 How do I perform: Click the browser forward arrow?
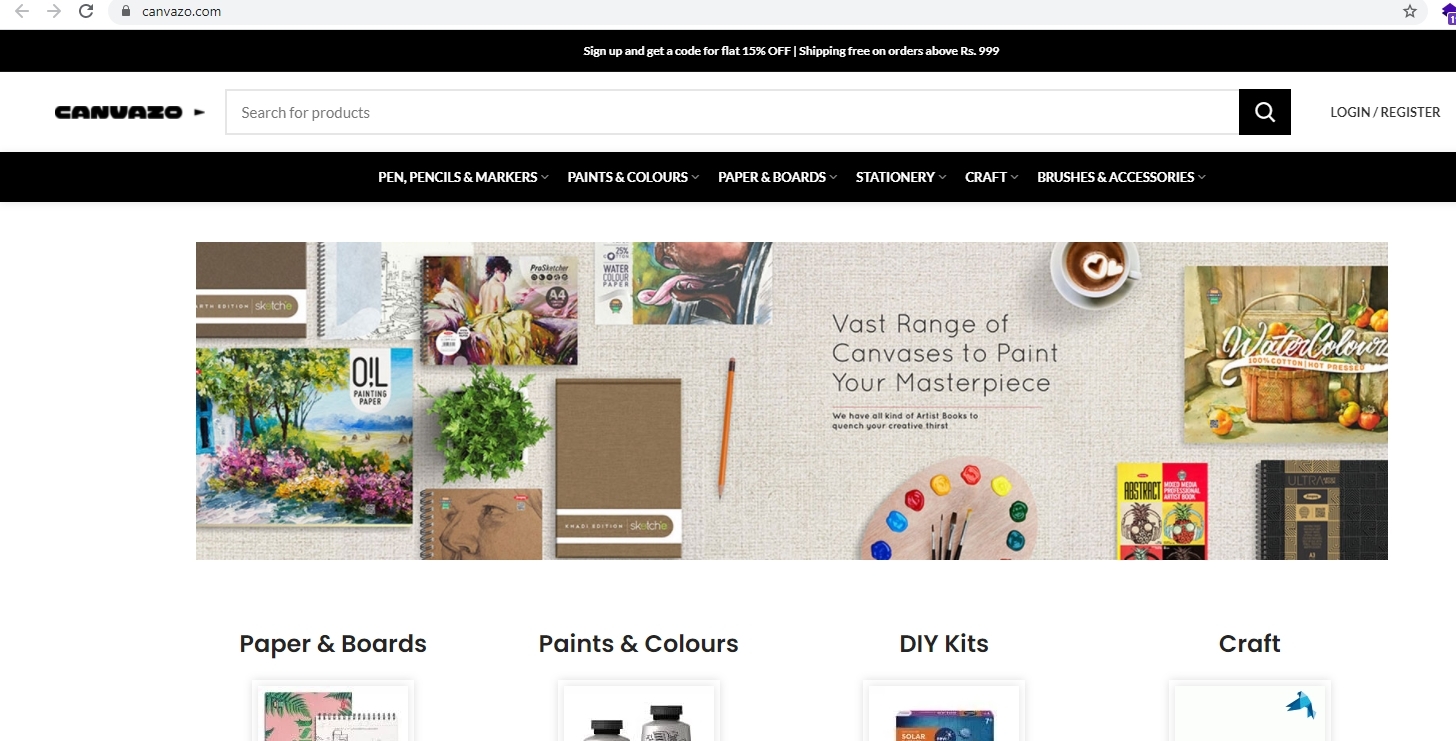click(54, 11)
